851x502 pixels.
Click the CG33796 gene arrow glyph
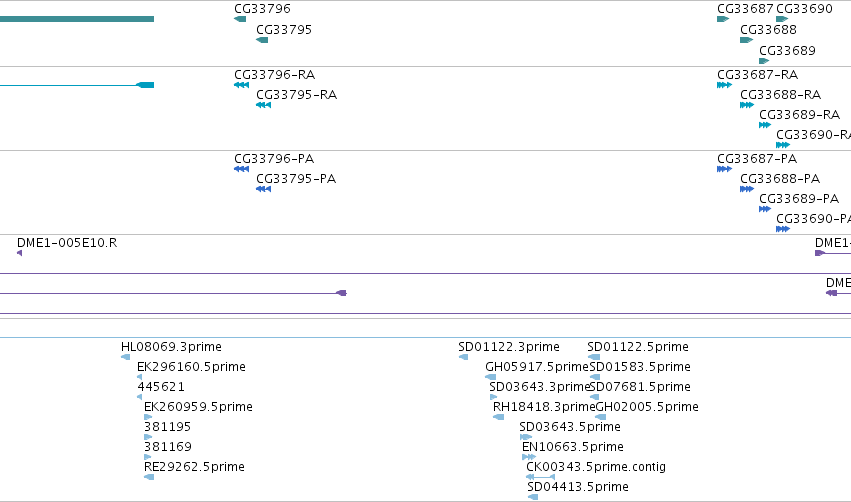240,19
